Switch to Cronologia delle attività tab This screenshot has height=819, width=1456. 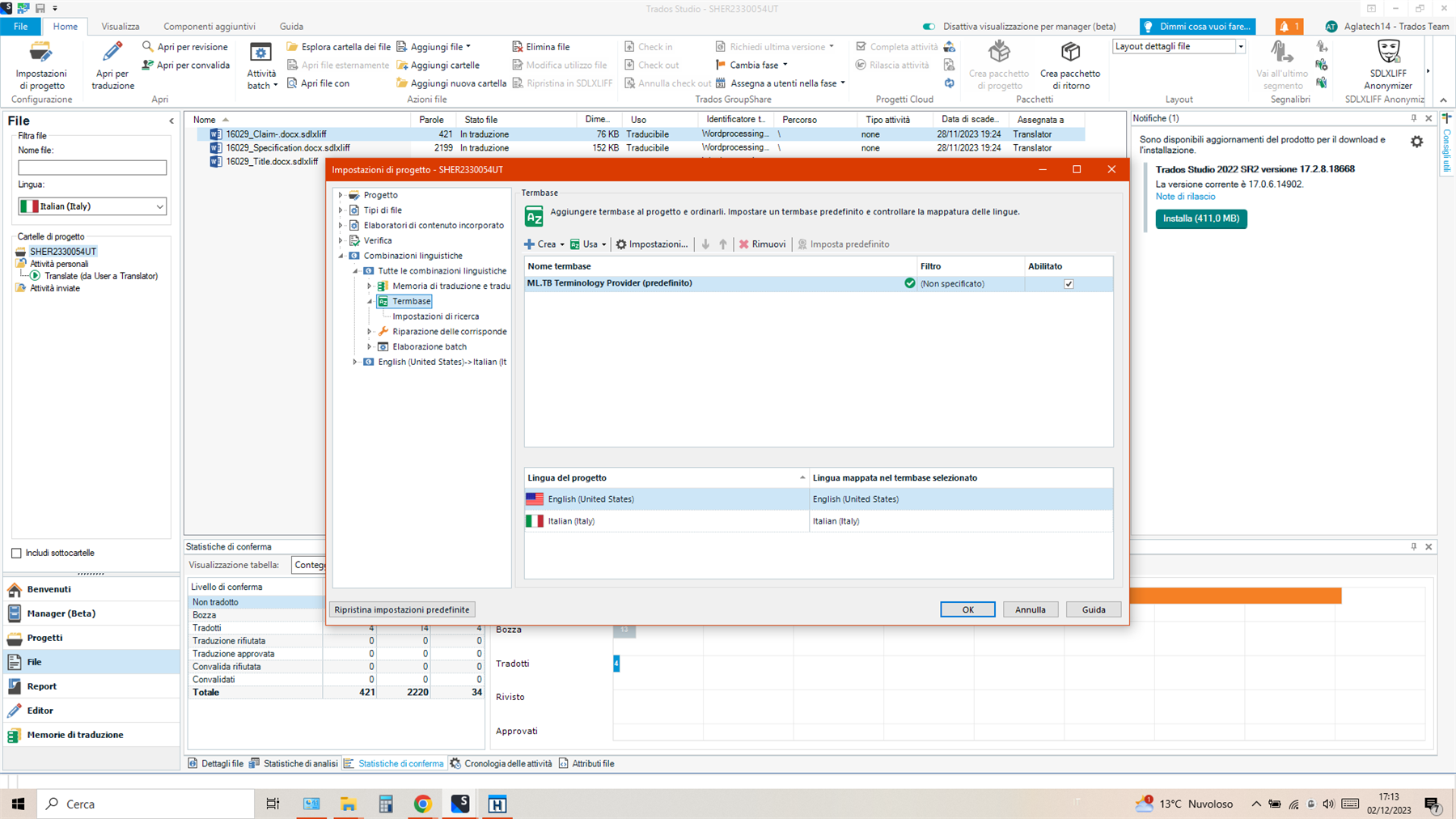click(x=501, y=763)
